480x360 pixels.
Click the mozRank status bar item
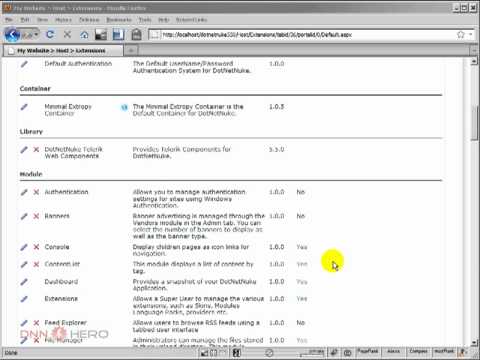pos(444,351)
